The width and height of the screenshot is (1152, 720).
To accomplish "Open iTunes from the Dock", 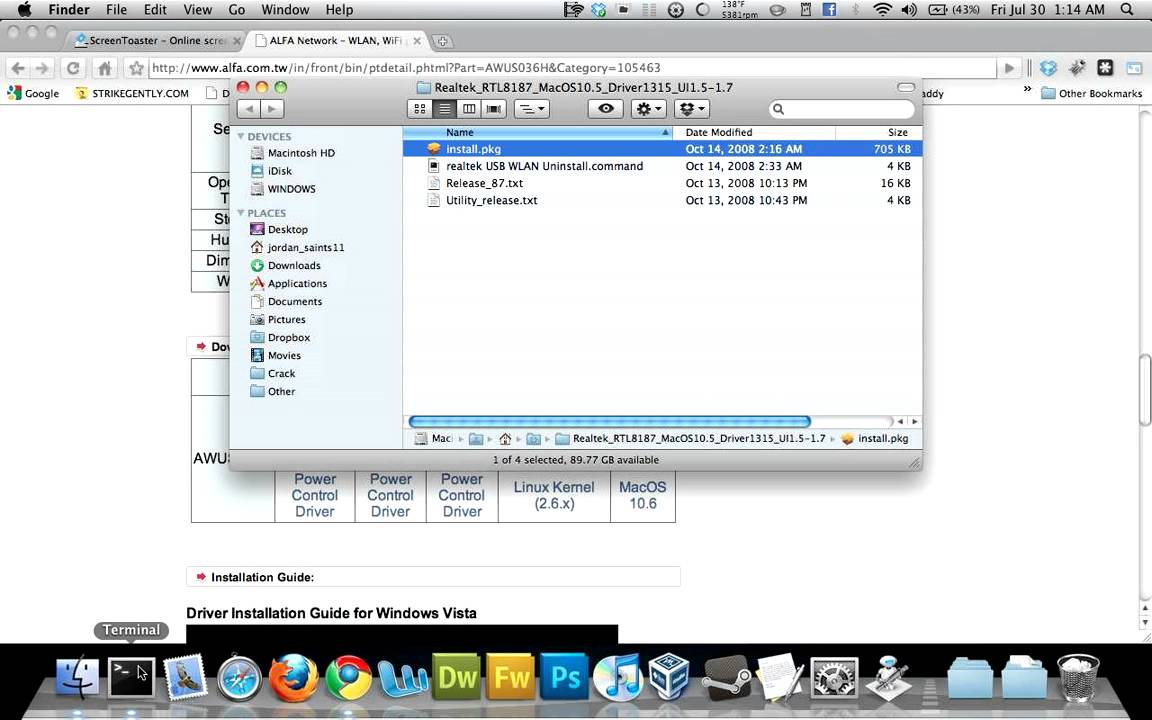I will (618, 678).
